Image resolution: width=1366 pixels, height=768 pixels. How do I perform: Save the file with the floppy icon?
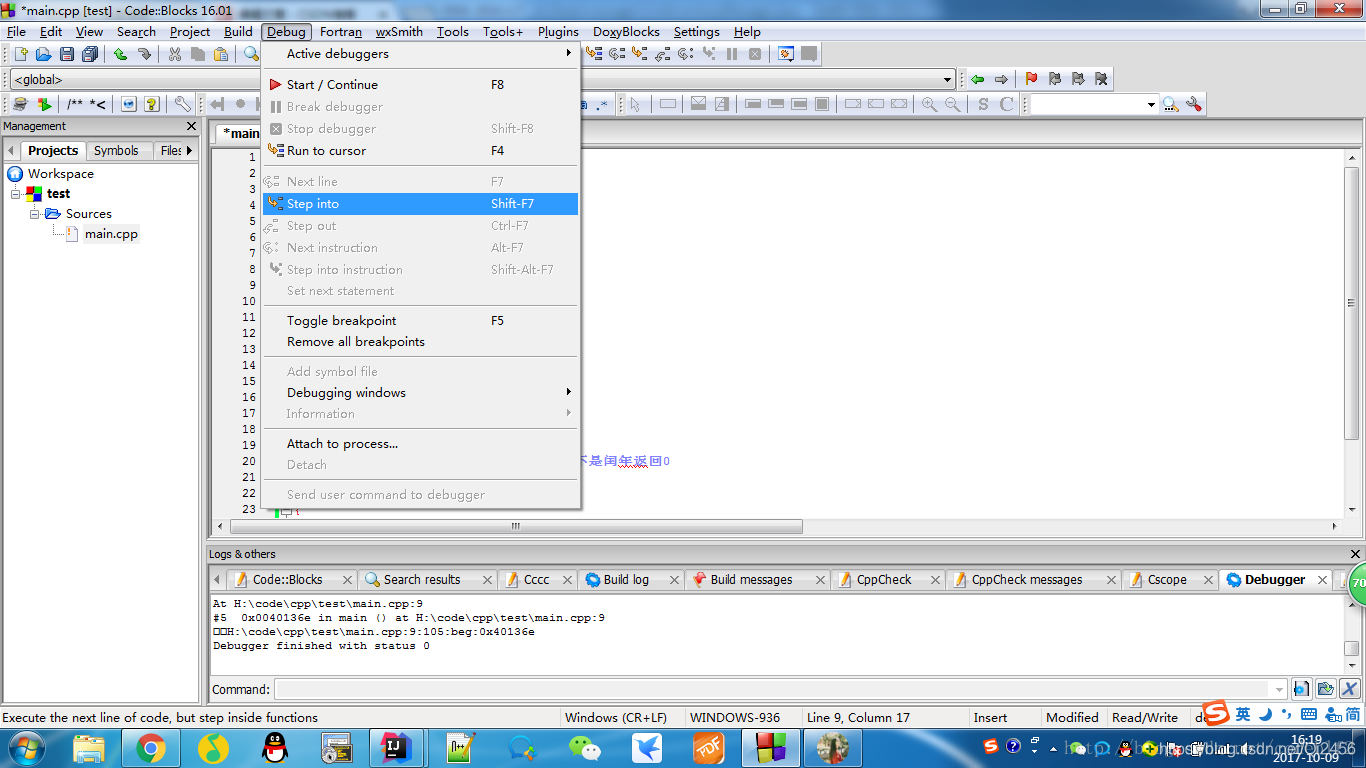[67, 54]
